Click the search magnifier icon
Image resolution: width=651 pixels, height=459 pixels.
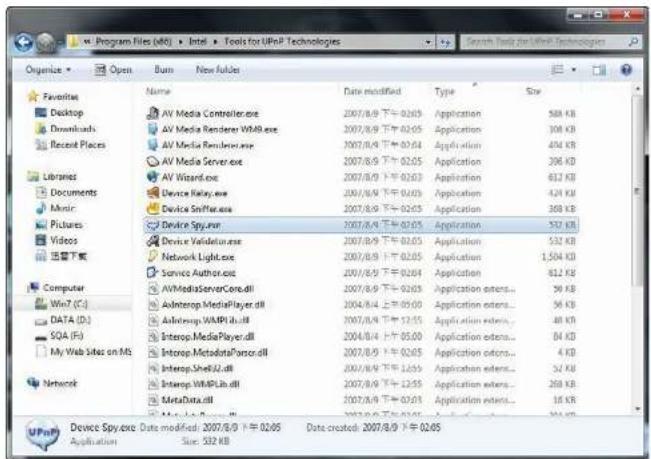pos(633,42)
